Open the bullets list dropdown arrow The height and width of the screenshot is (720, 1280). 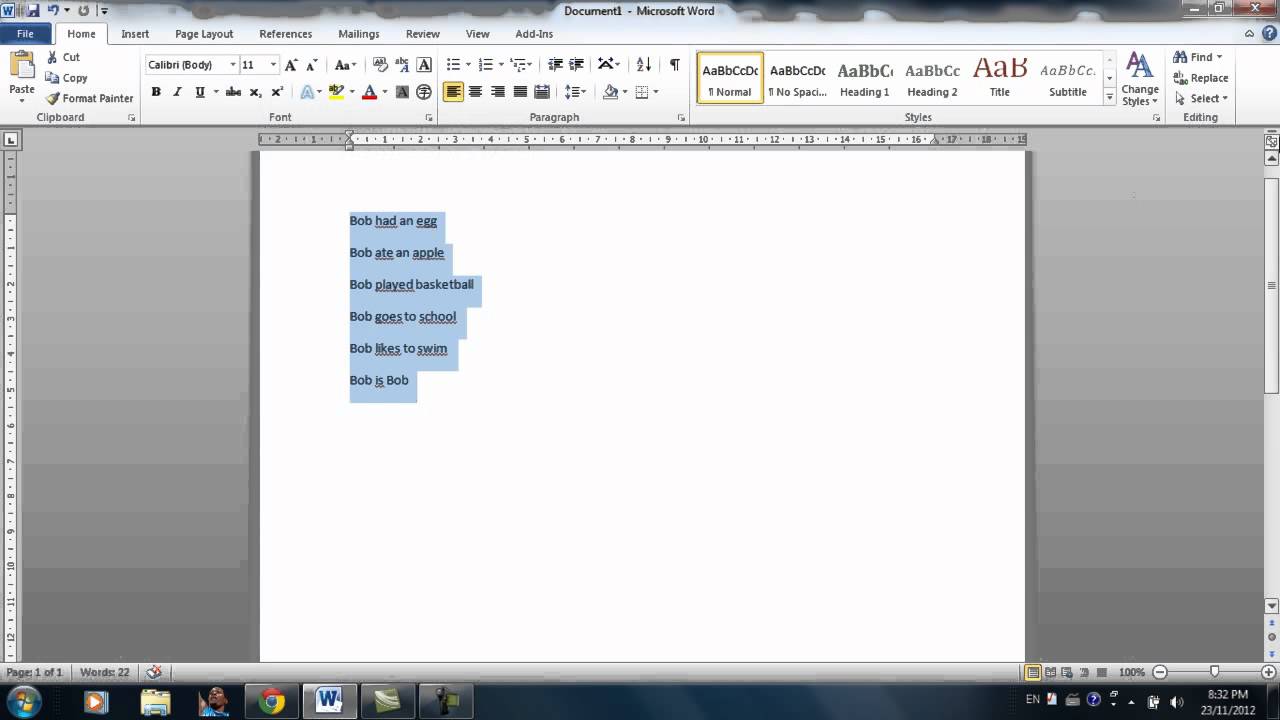pos(469,65)
